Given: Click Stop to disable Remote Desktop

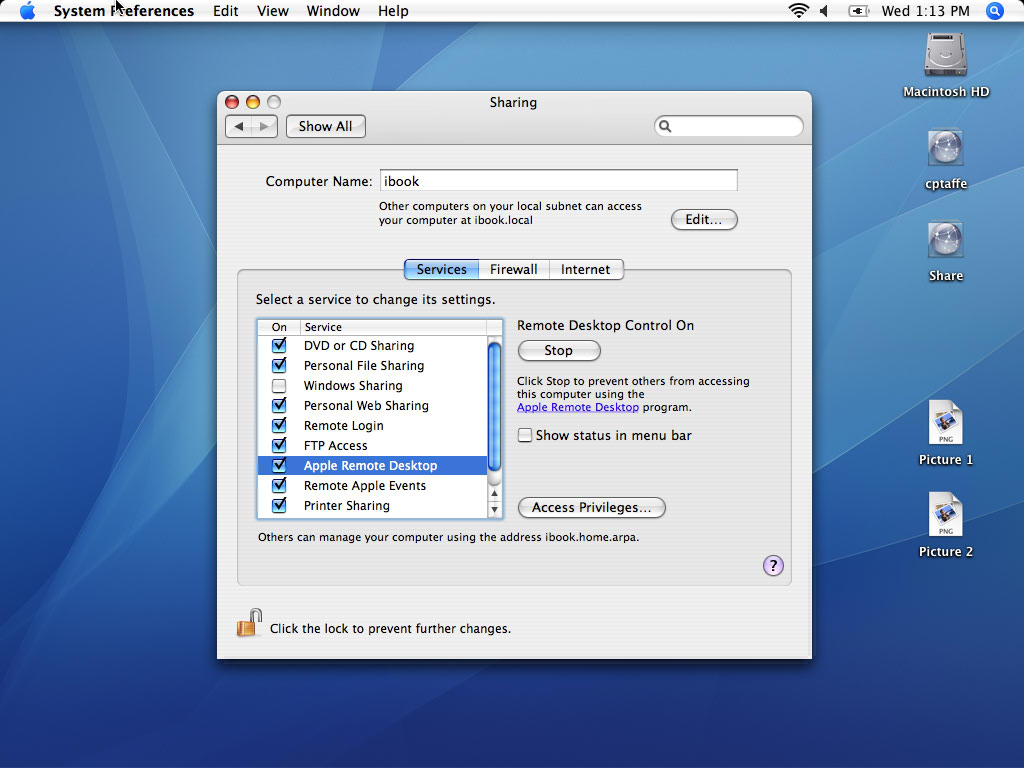Looking at the screenshot, I should tap(559, 350).
